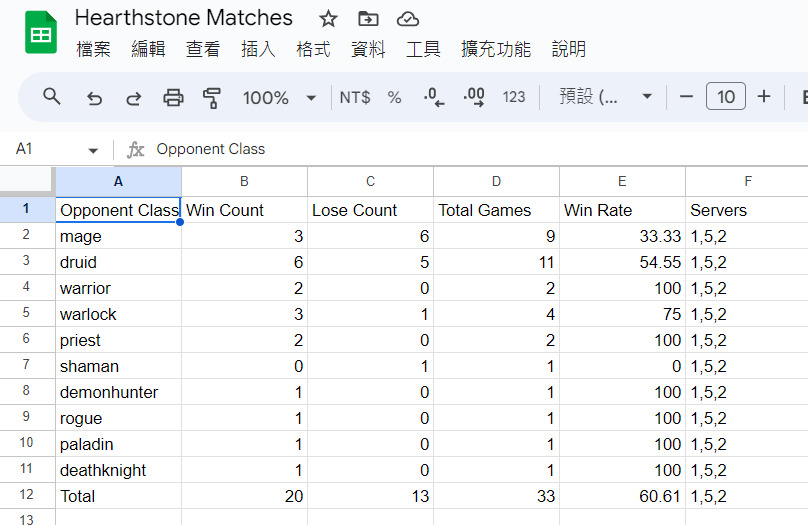The height and width of the screenshot is (525, 808).
Task: Click the Servers header cell
Action: pos(747,210)
